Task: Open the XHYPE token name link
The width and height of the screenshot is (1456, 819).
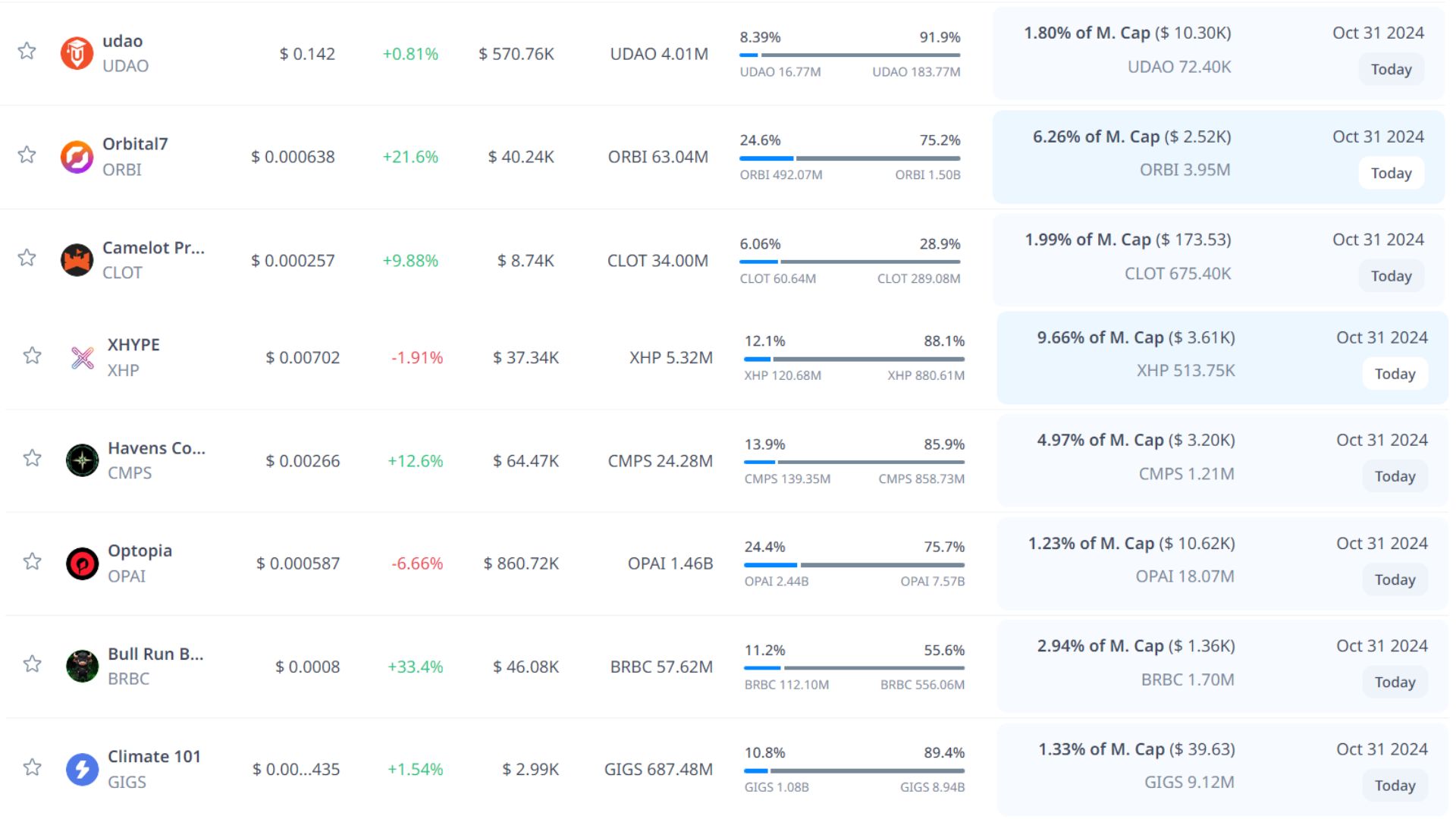Action: tap(133, 345)
